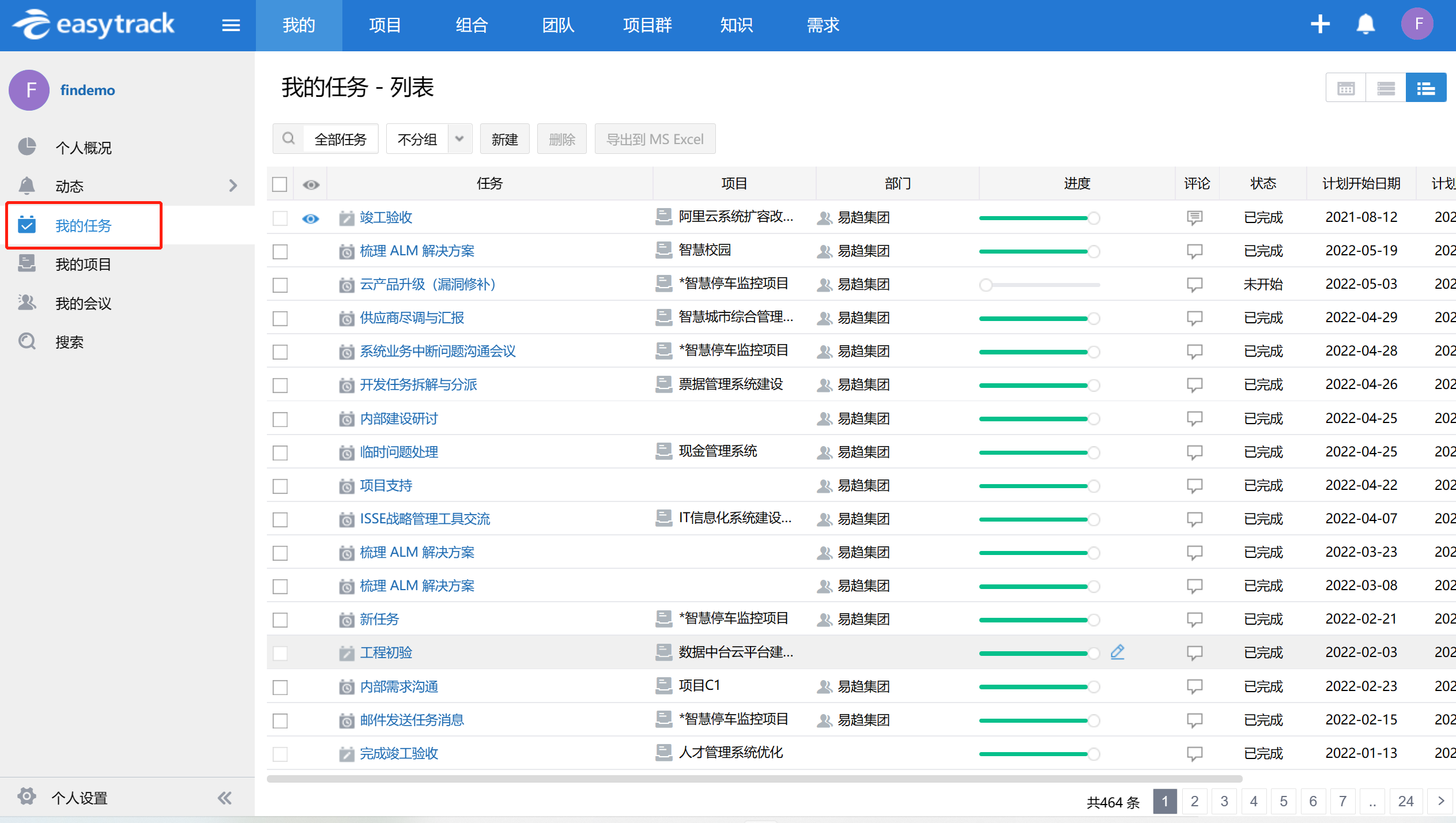The image size is (1456, 823).
Task: Check the box for 云产品升级 task
Action: [280, 285]
